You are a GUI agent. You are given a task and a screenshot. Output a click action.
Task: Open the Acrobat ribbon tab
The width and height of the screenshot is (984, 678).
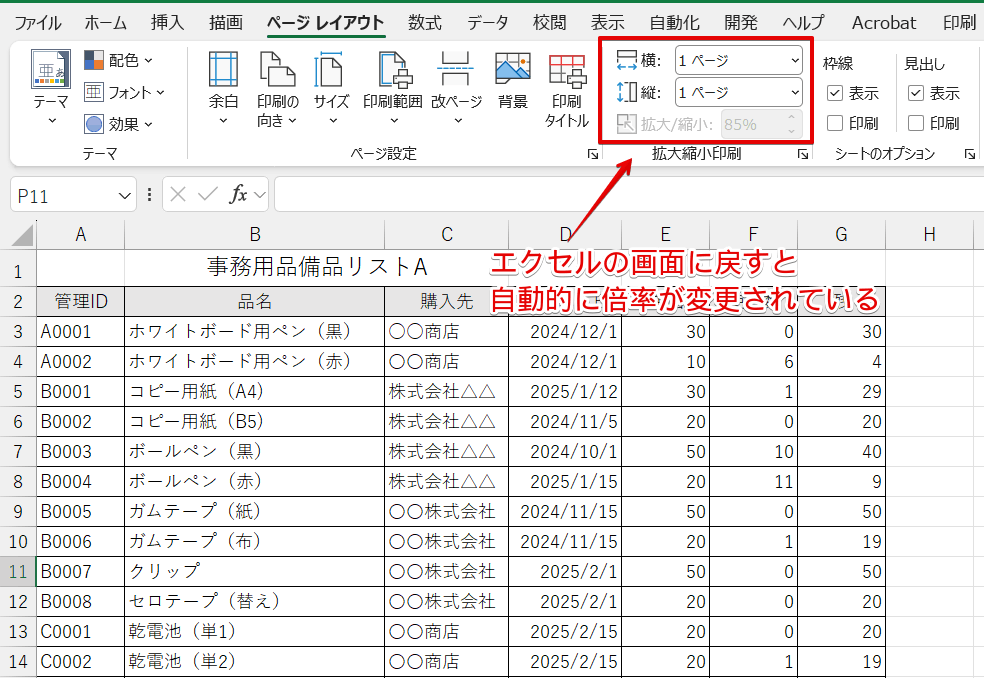pyautogui.click(x=883, y=21)
